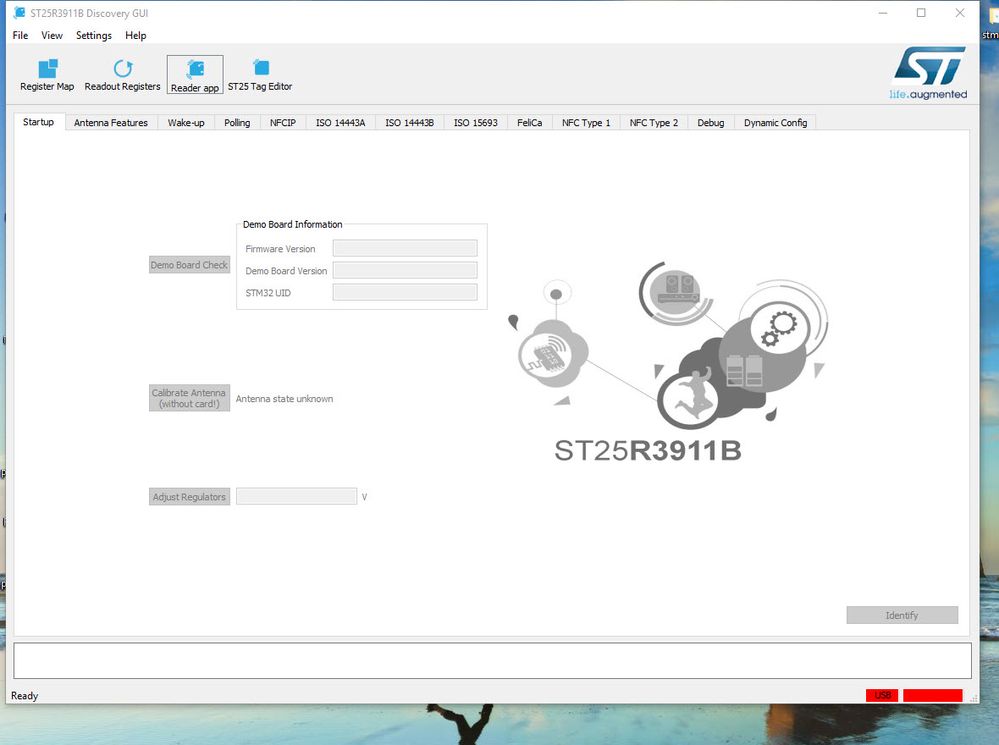
Task: Open the NFC Type 1 tab
Action: 586,122
